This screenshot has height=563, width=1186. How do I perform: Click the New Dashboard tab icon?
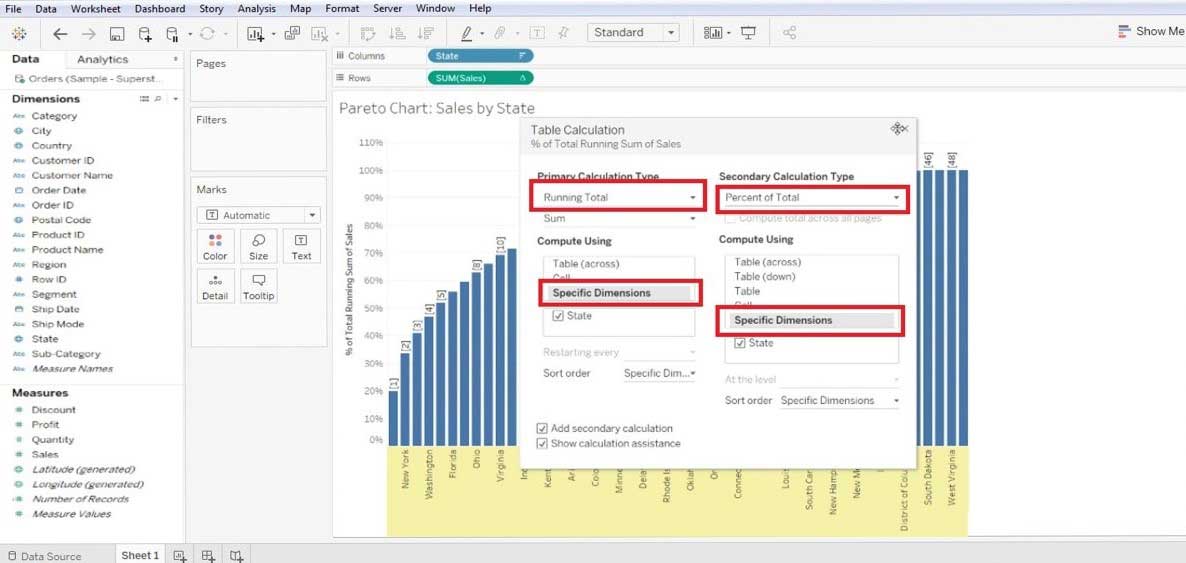pos(209,556)
